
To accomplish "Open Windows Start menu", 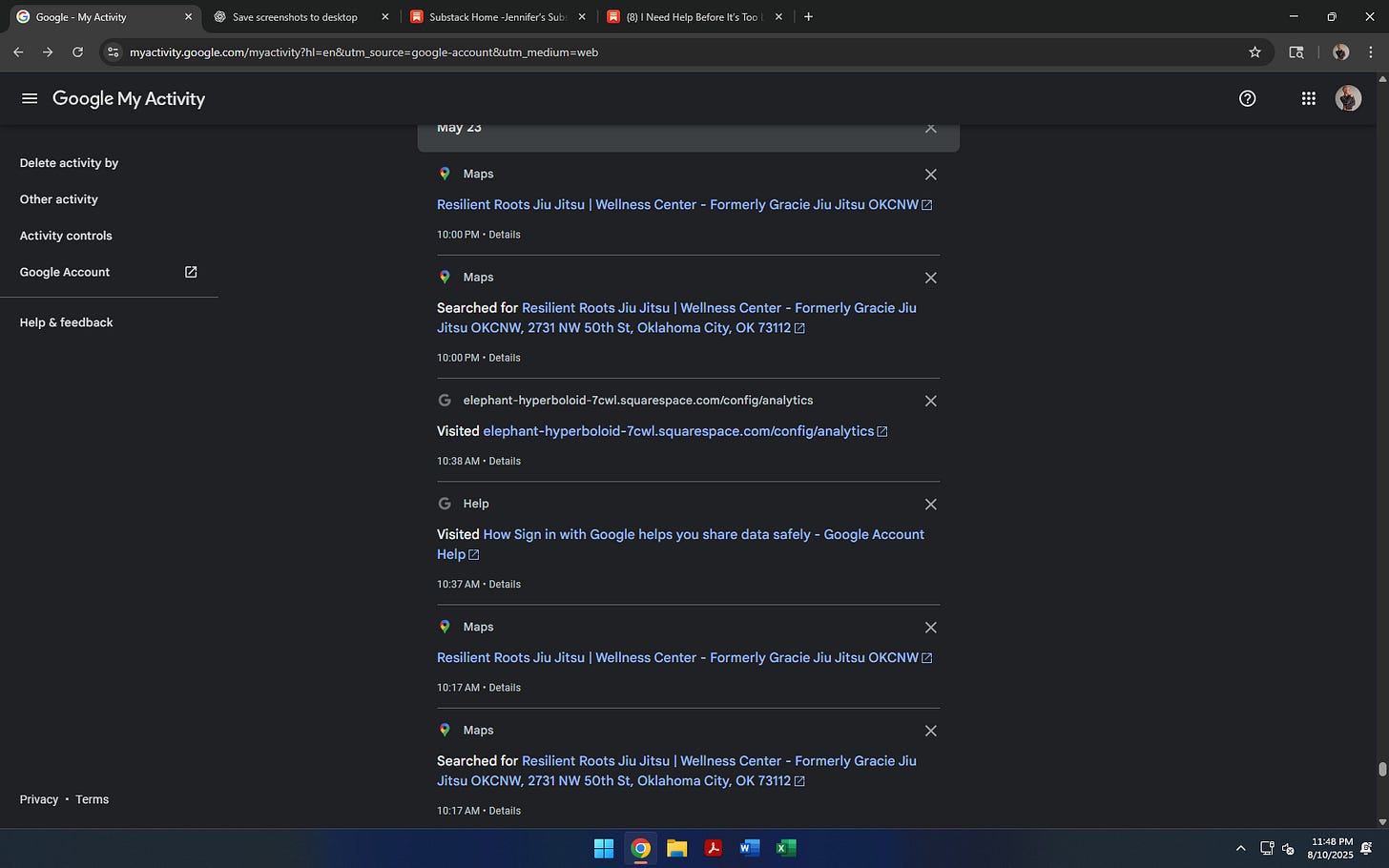I will pos(604,848).
